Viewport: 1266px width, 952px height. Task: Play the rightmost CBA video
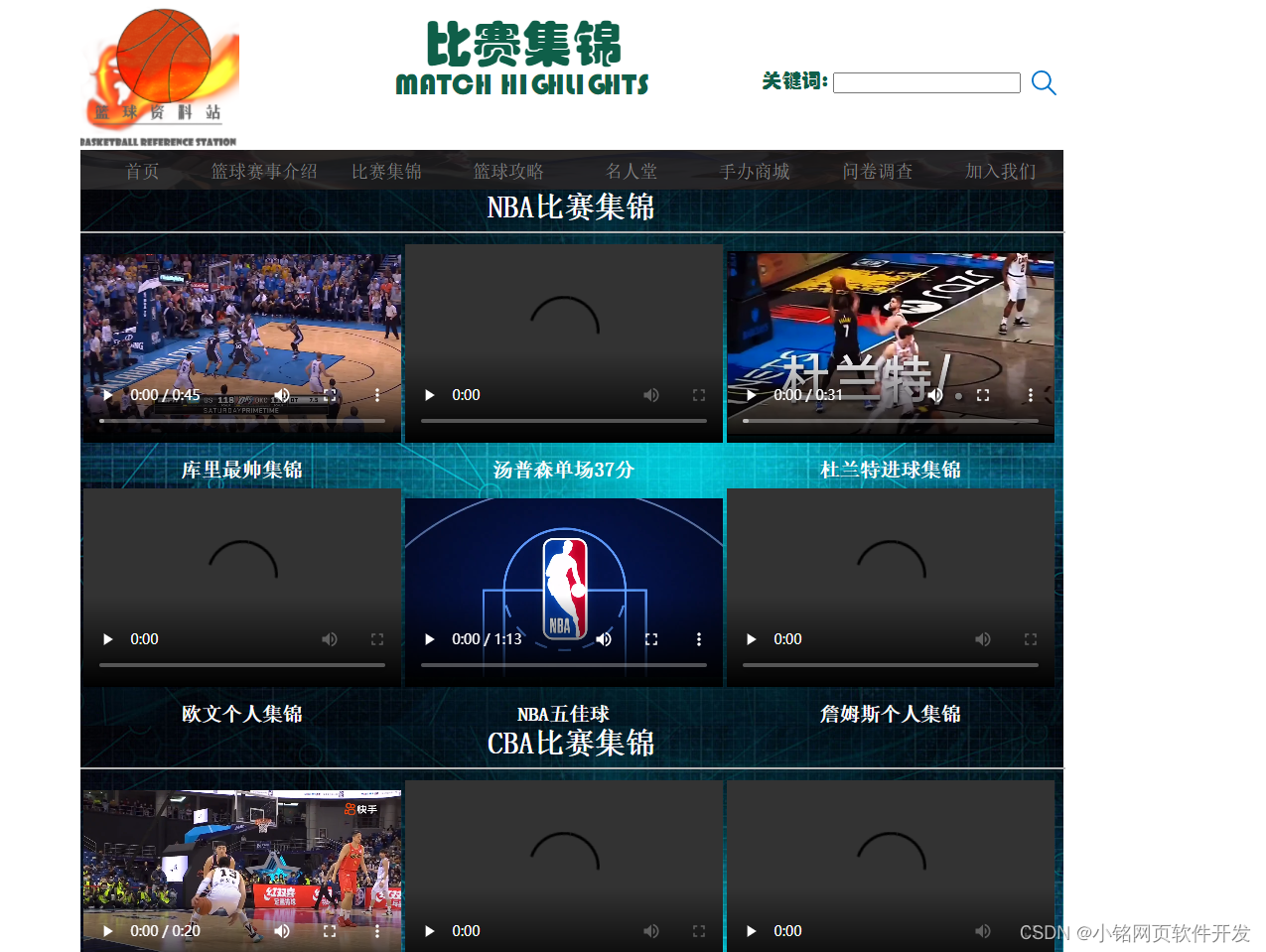pyautogui.click(x=752, y=931)
